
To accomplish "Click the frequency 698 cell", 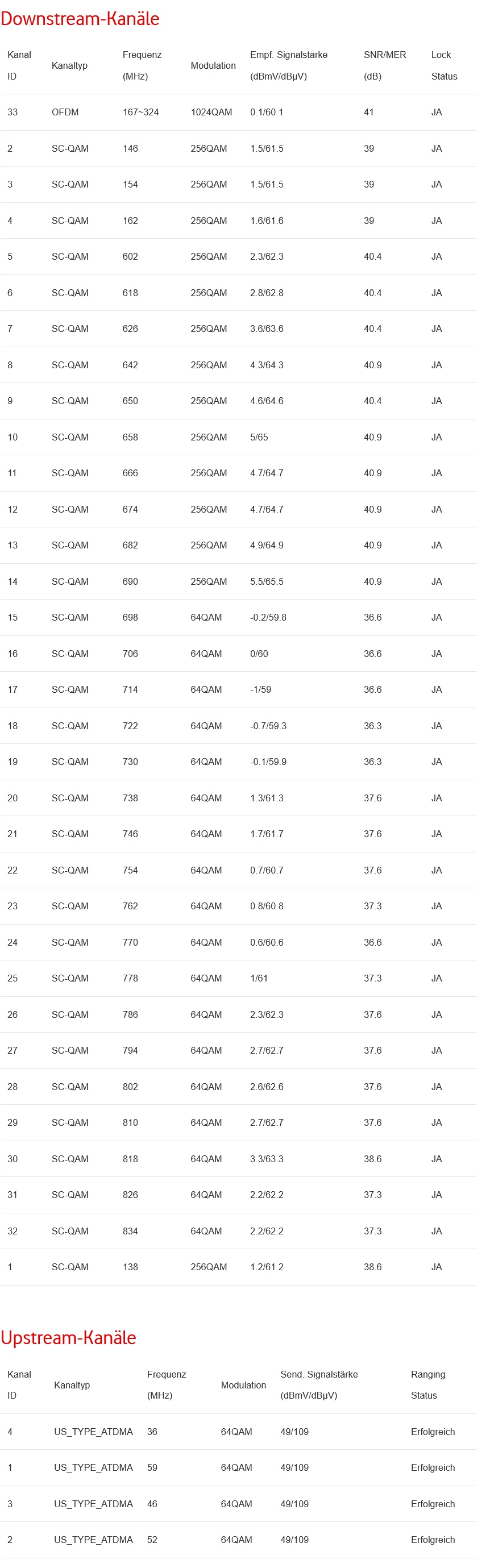I will point(130,617).
